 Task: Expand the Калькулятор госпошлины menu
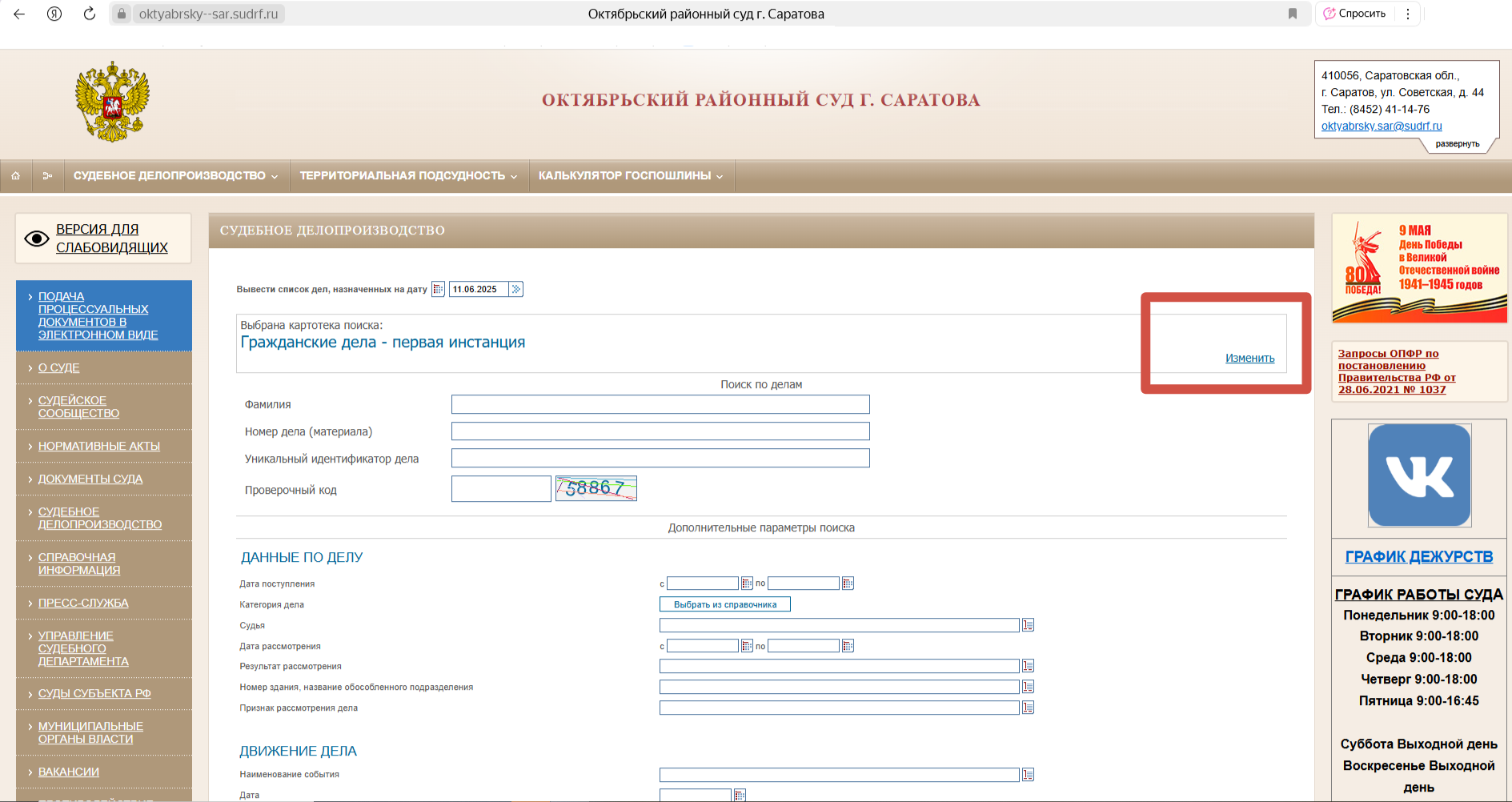click(630, 176)
